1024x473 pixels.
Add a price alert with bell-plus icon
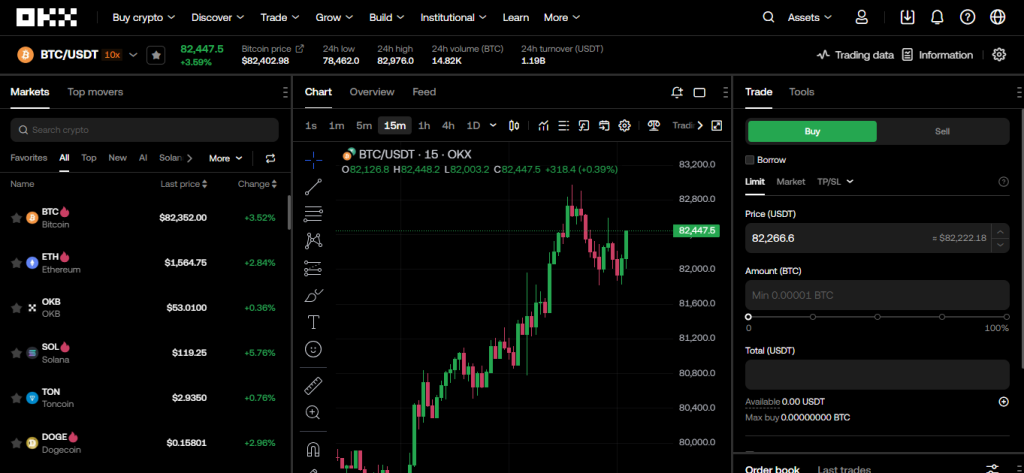tap(677, 92)
